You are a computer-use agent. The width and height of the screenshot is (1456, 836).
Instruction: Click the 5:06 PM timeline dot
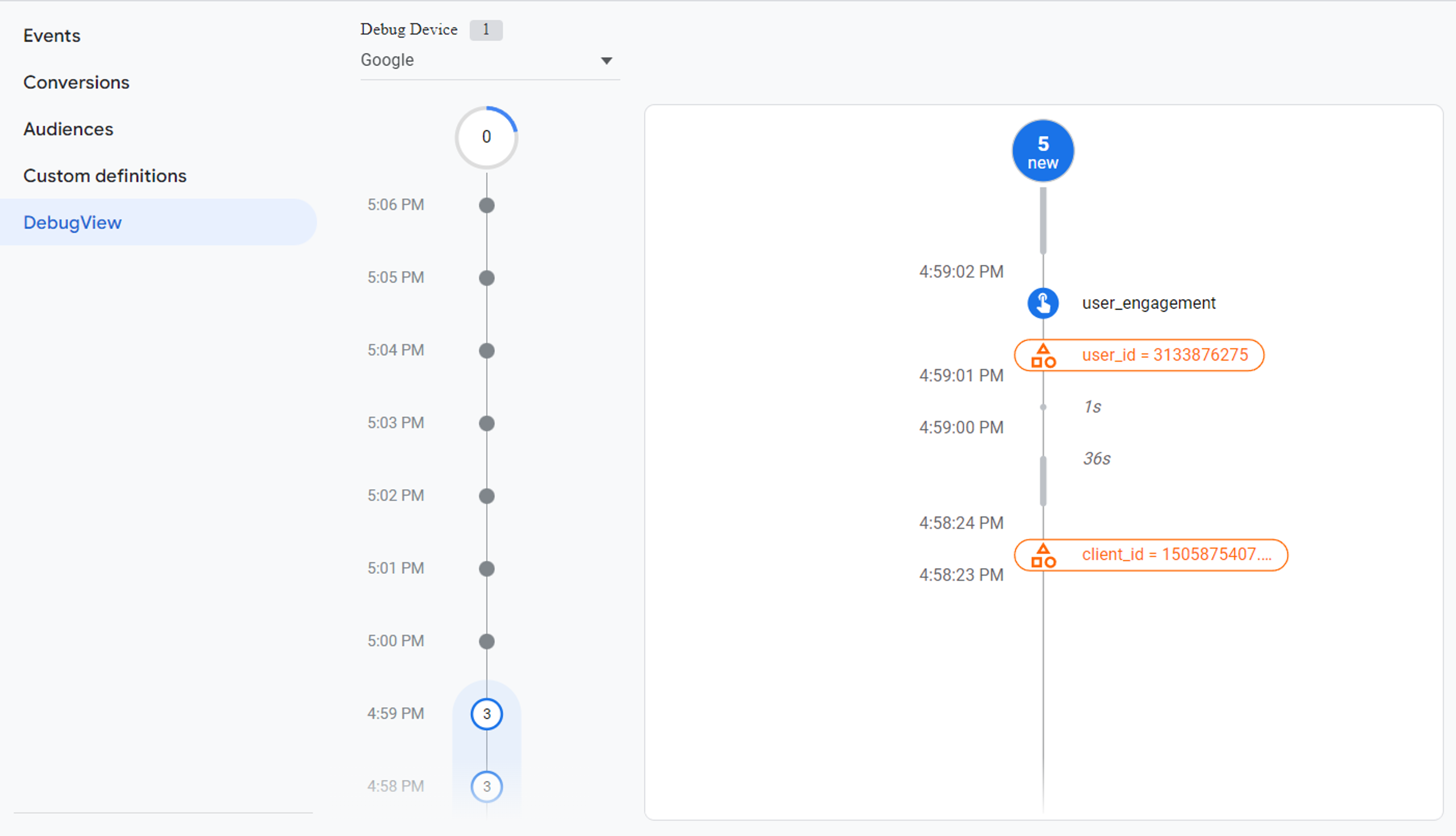[x=486, y=205]
